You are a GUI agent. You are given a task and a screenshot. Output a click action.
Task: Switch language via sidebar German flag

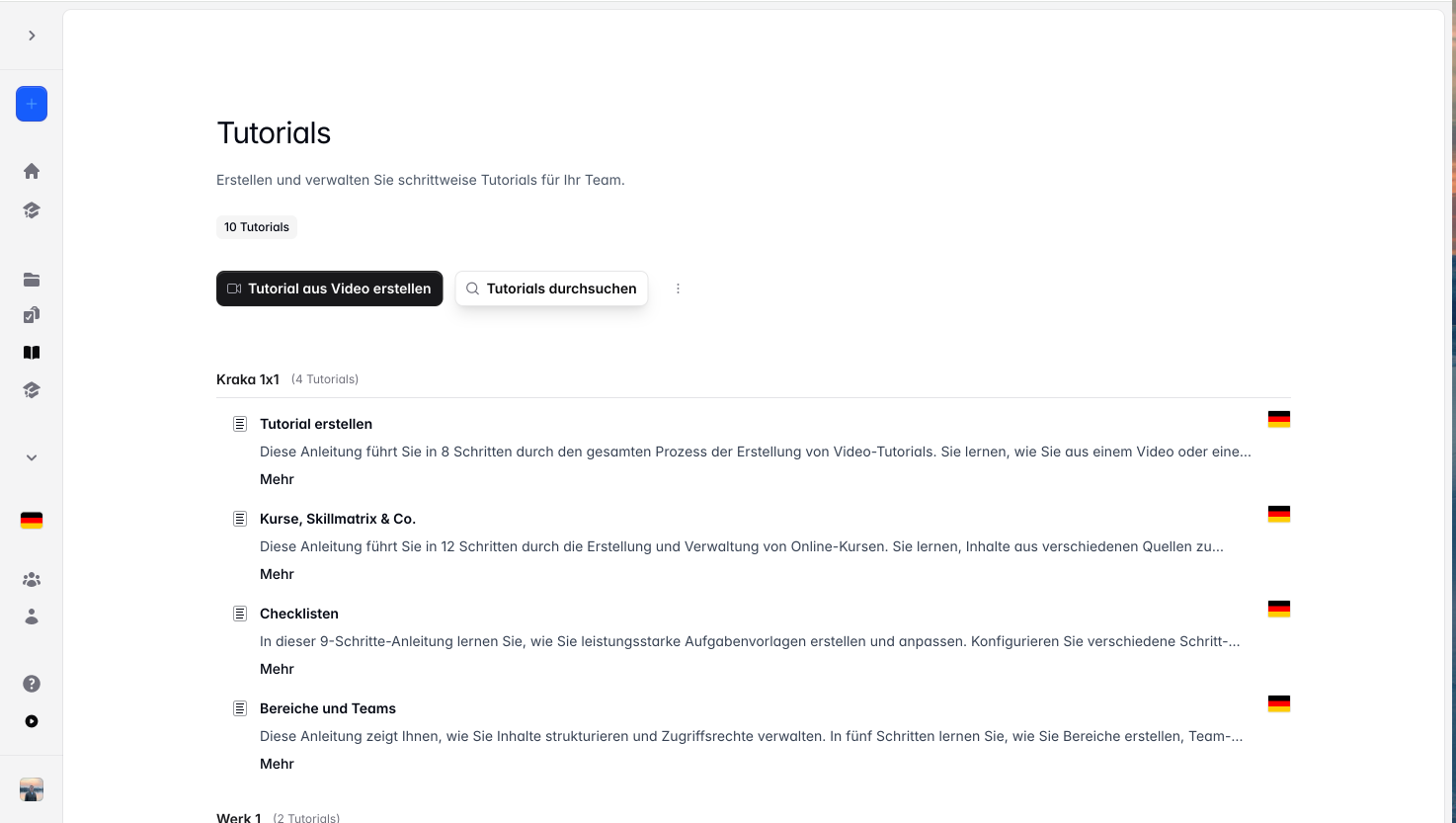pos(32,521)
